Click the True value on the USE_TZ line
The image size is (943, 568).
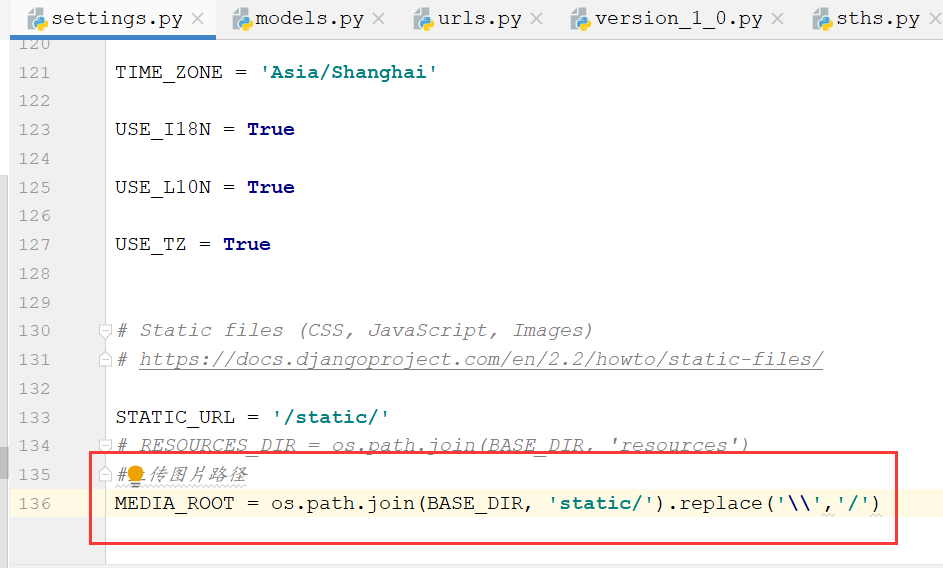click(247, 245)
